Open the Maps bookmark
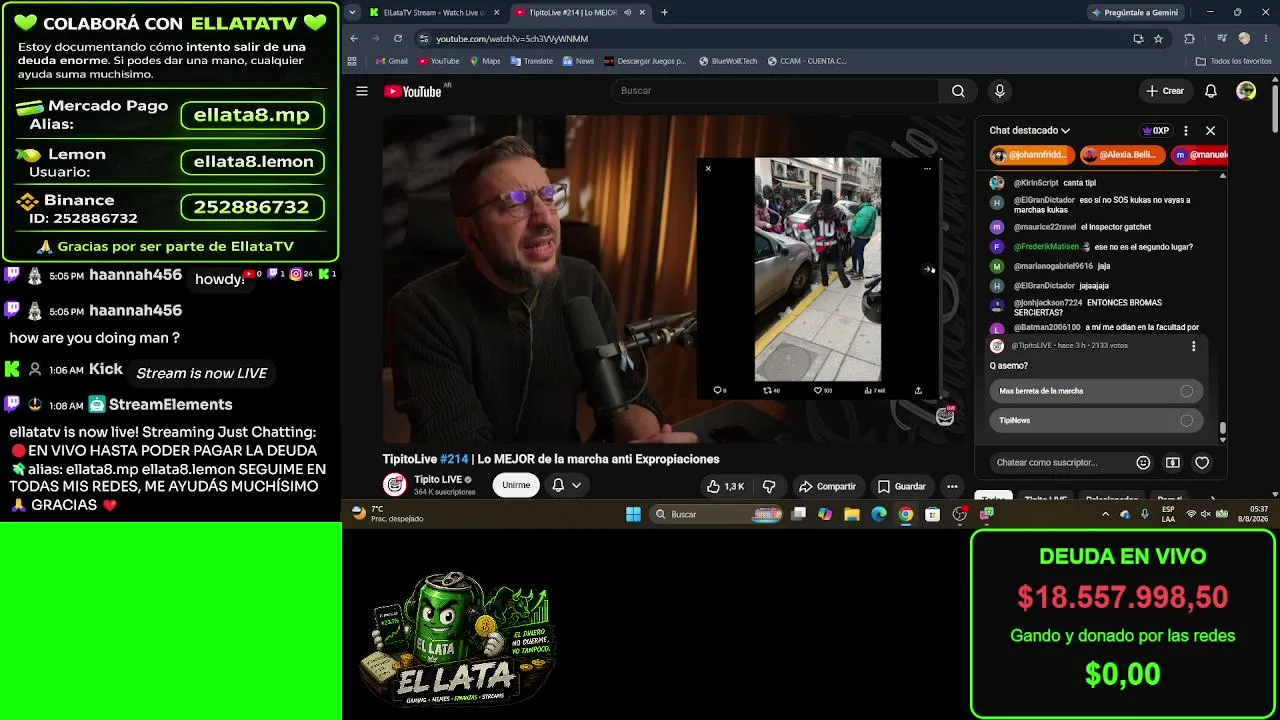 tap(485, 61)
